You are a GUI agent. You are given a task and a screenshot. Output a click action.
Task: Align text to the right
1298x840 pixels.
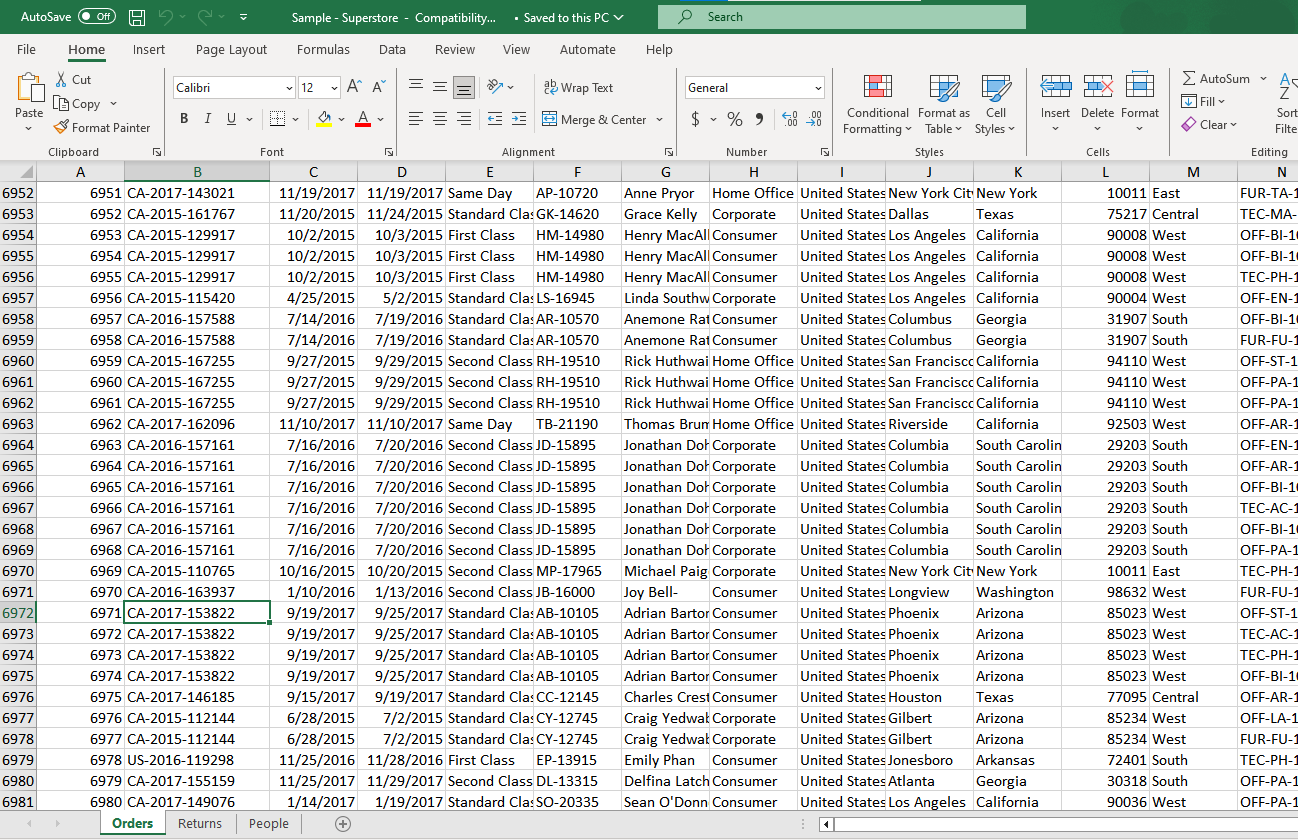[x=464, y=119]
